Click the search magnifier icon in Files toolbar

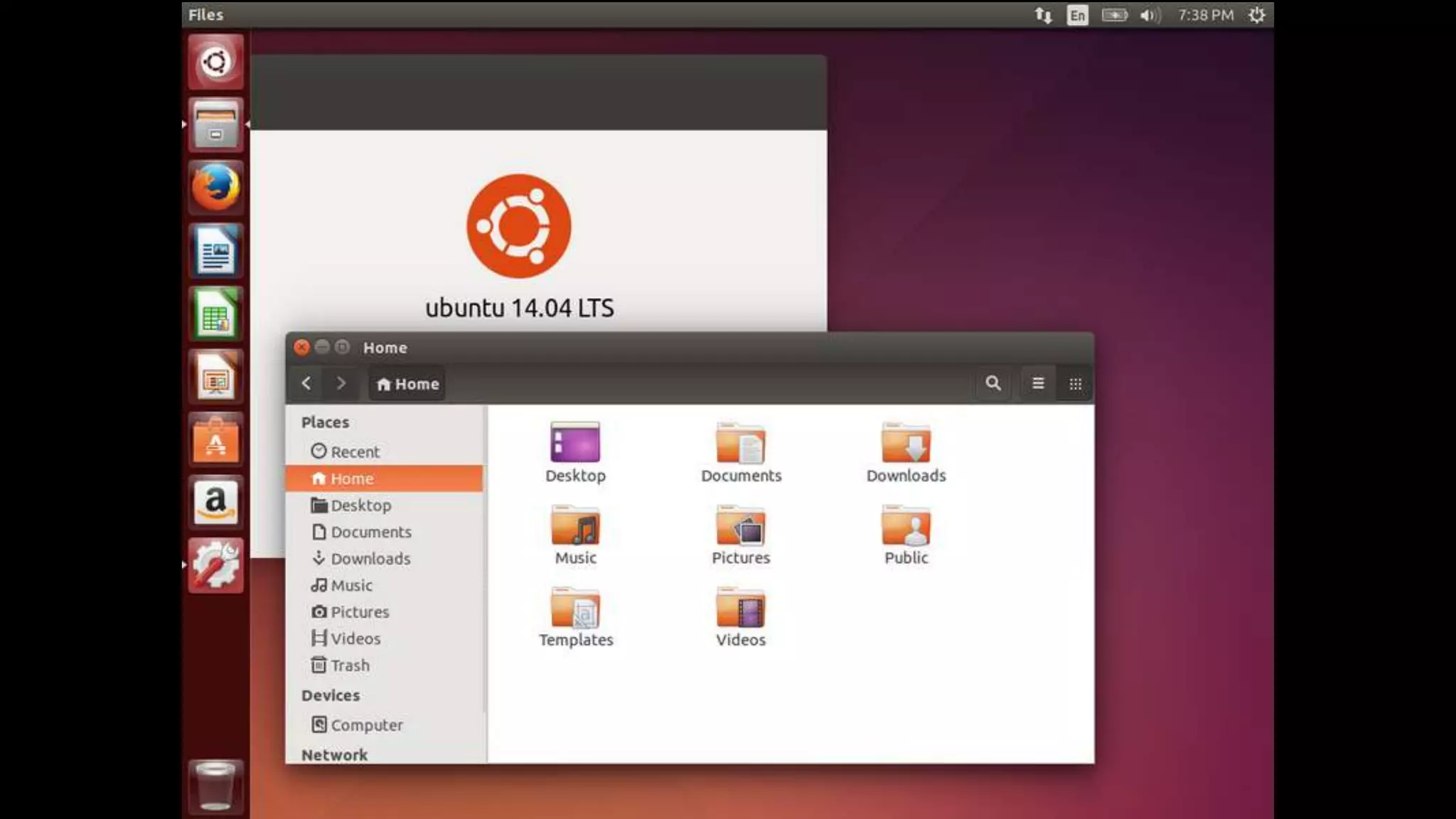992,384
